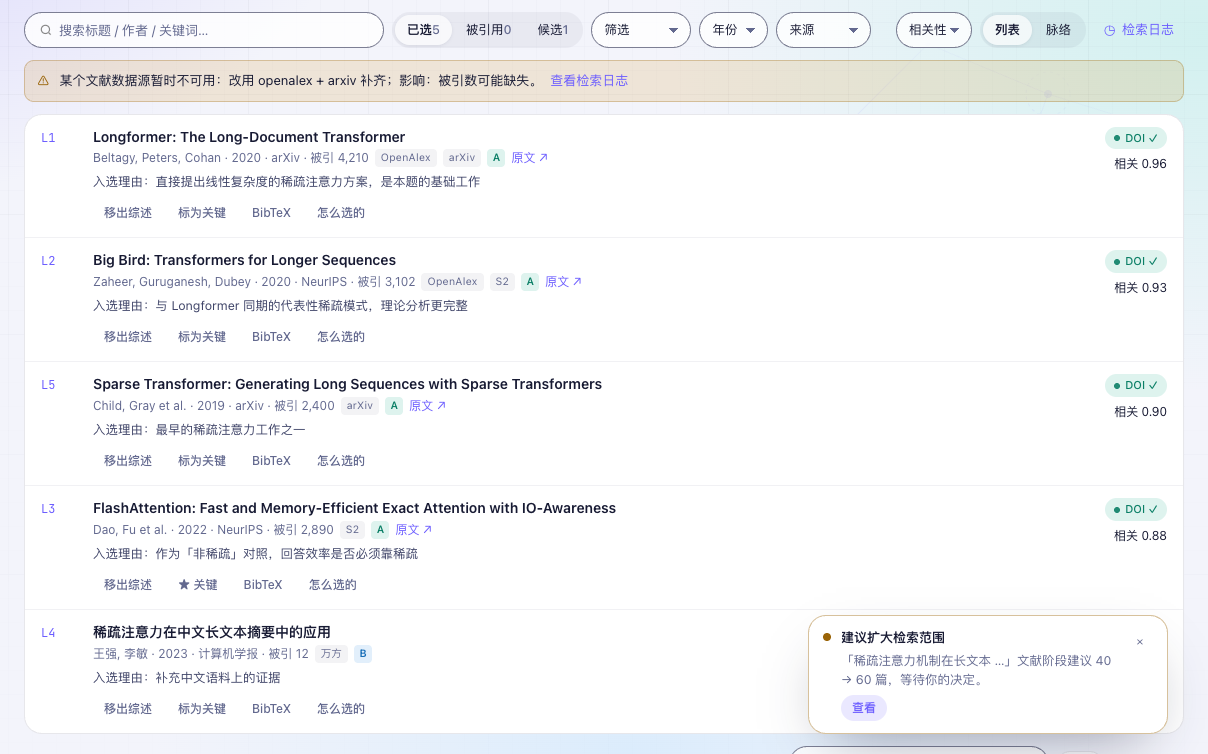Remove Big Bird via 移出综述
This screenshot has height=754, width=1208.
pos(128,337)
